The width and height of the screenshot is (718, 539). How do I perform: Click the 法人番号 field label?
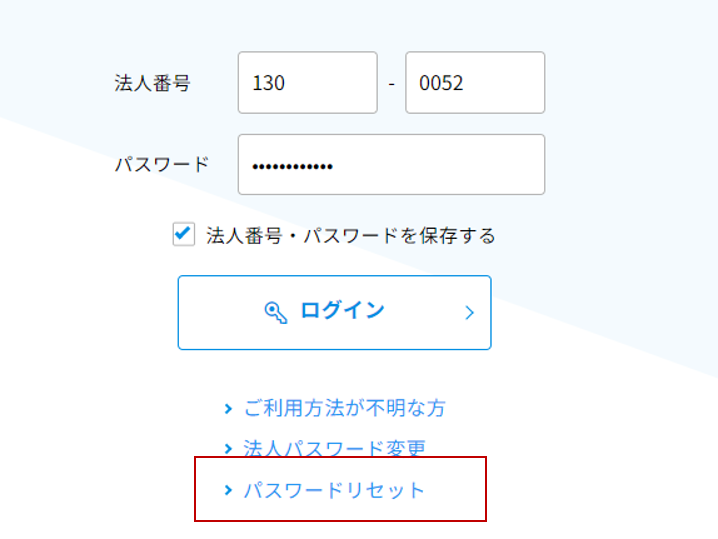tap(152, 83)
